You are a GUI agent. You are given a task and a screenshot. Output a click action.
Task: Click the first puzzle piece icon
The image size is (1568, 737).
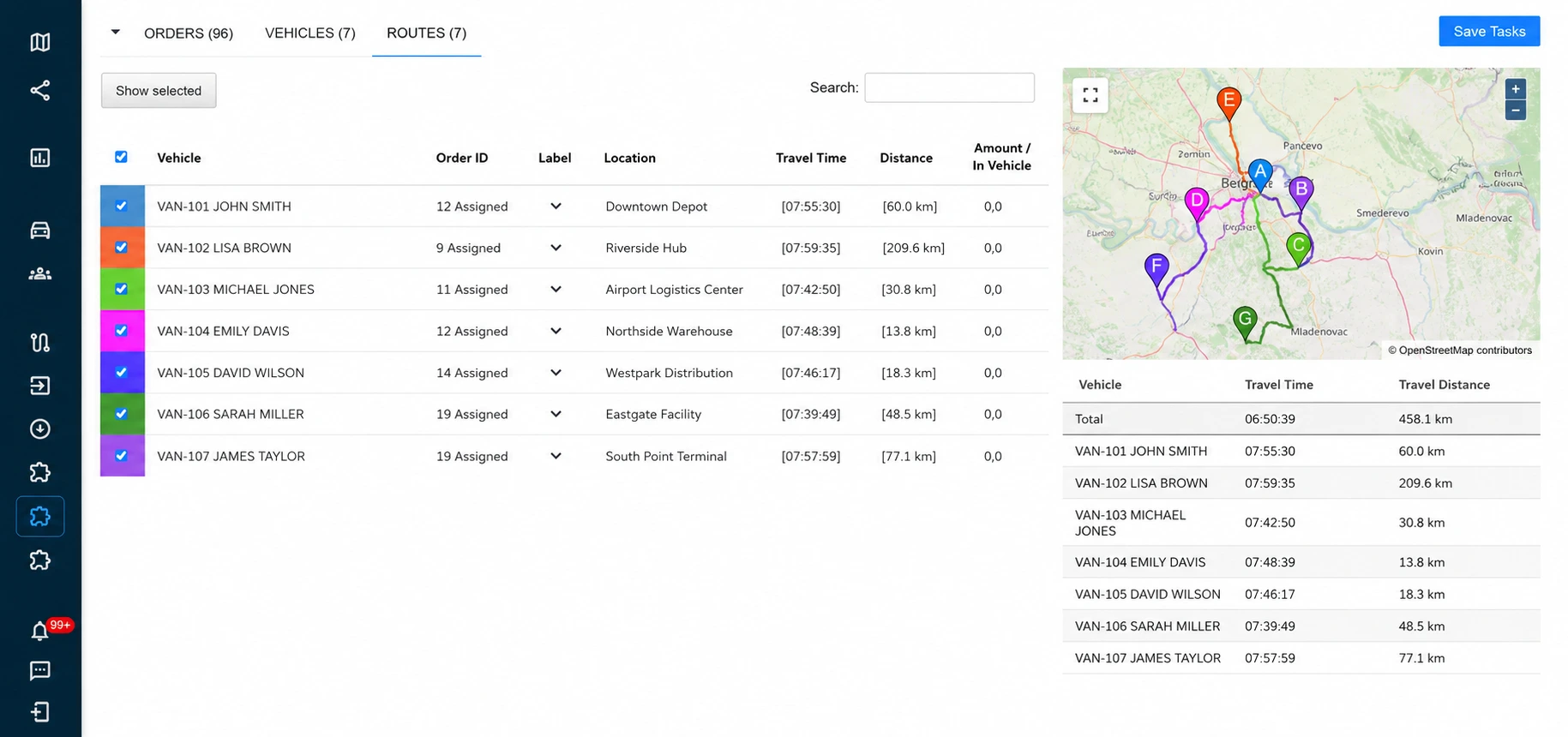[40, 472]
